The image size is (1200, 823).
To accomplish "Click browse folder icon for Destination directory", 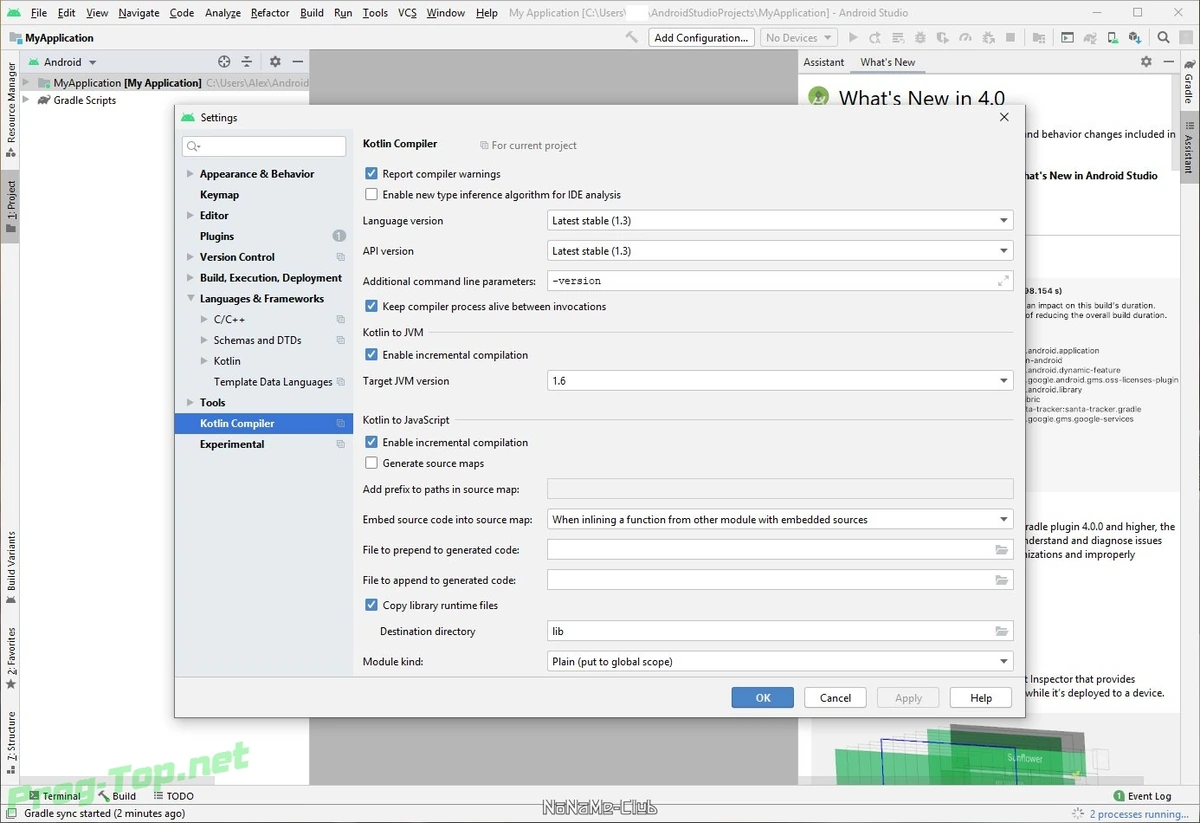I will [x=1001, y=631].
